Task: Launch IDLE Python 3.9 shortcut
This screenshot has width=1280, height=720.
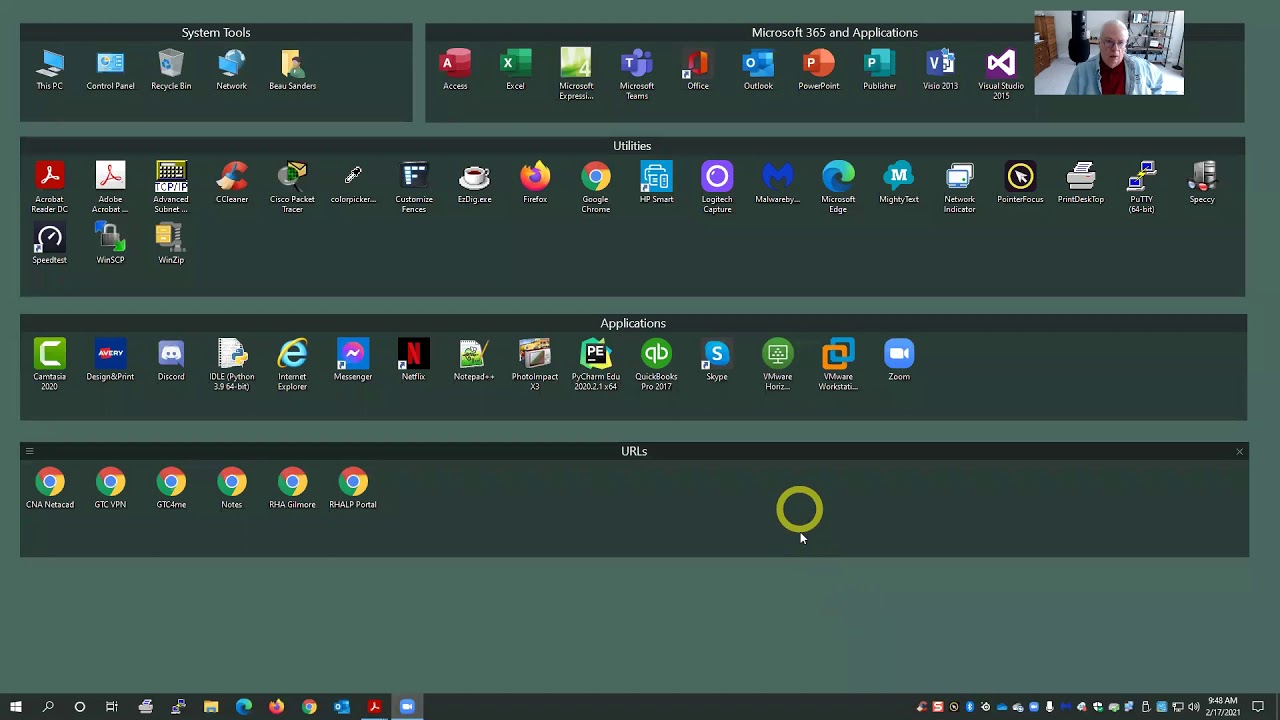Action: (231, 364)
